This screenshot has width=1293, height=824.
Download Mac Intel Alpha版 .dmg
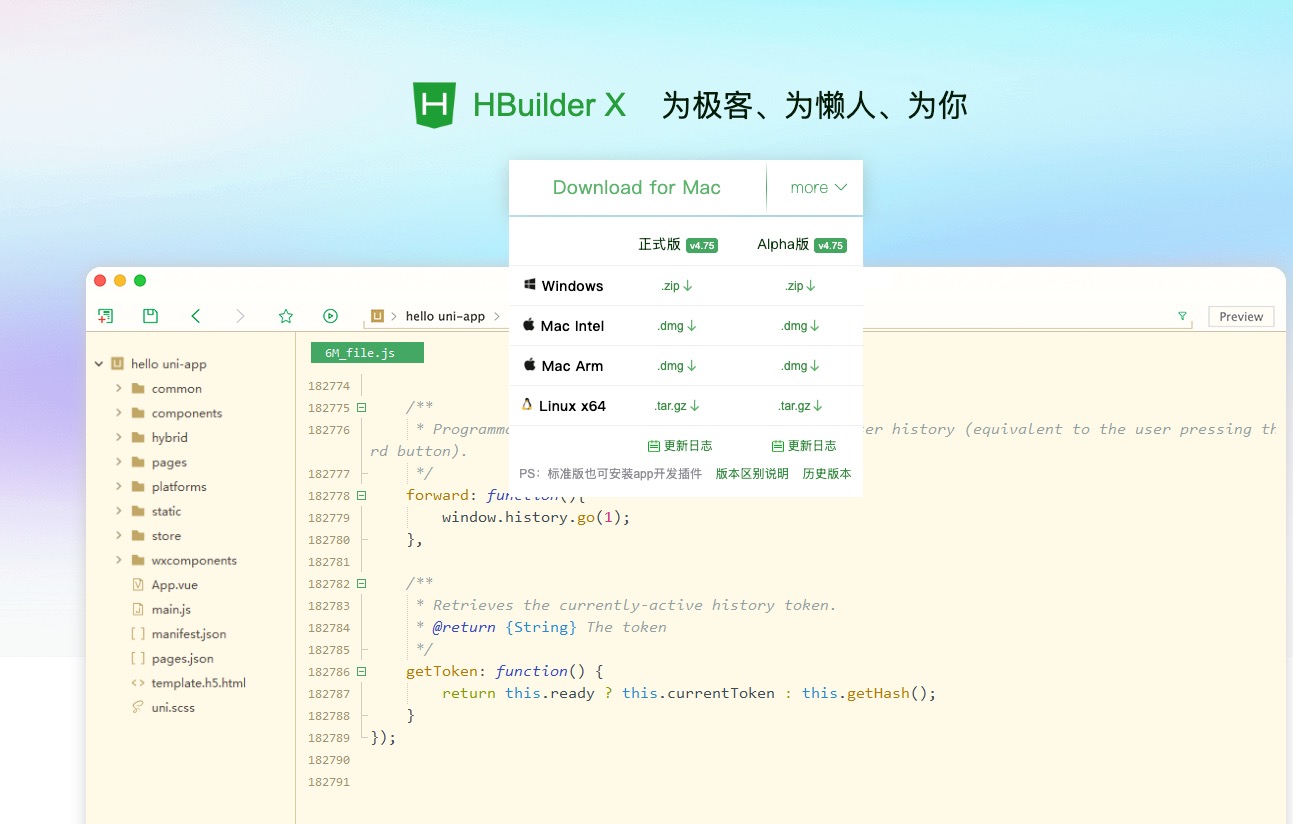pyautogui.click(x=800, y=326)
